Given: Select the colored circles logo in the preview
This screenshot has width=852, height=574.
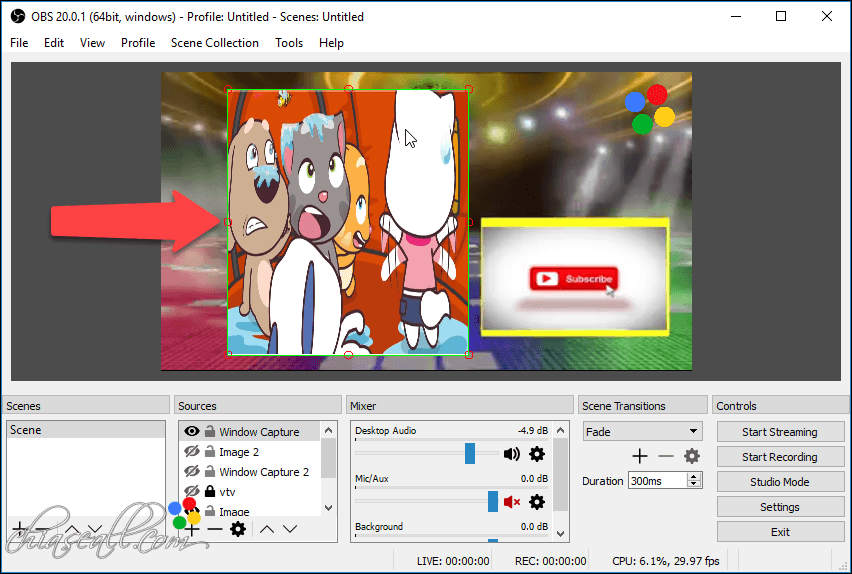Looking at the screenshot, I should pyautogui.click(x=650, y=109).
